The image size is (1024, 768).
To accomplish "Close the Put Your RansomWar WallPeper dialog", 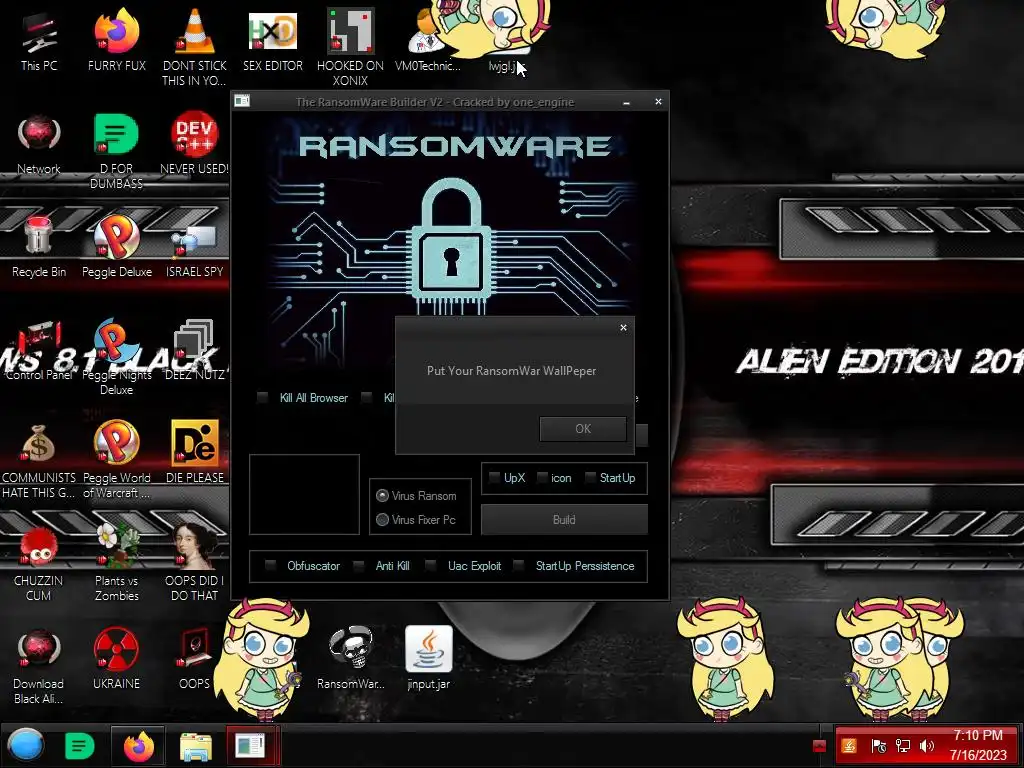I will tap(623, 328).
